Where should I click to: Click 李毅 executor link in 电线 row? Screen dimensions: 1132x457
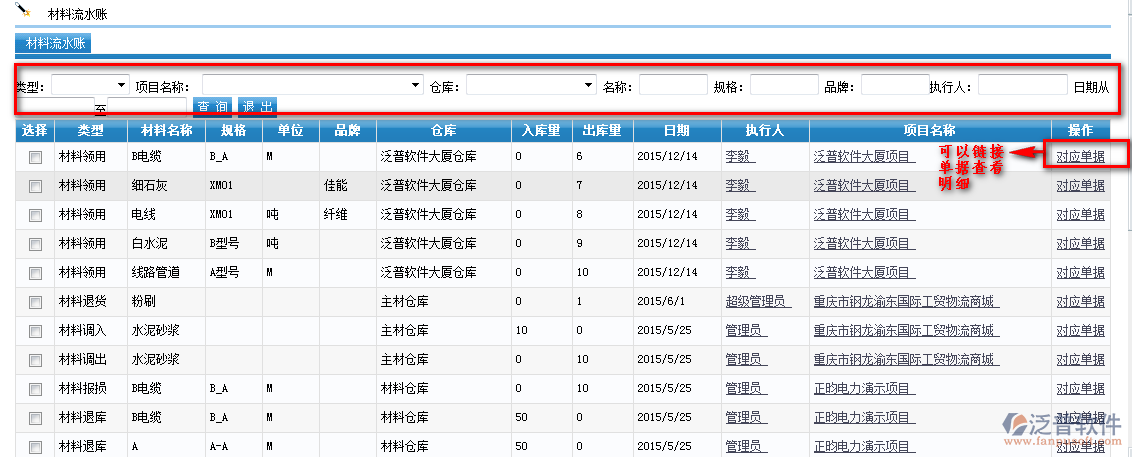pyautogui.click(x=739, y=215)
